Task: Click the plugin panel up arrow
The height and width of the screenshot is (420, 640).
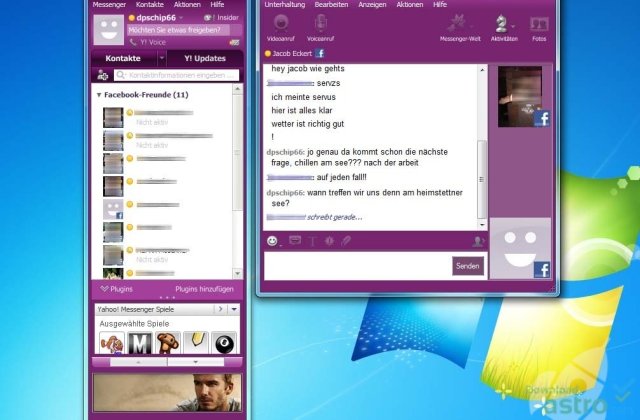Action: click(x=138, y=362)
